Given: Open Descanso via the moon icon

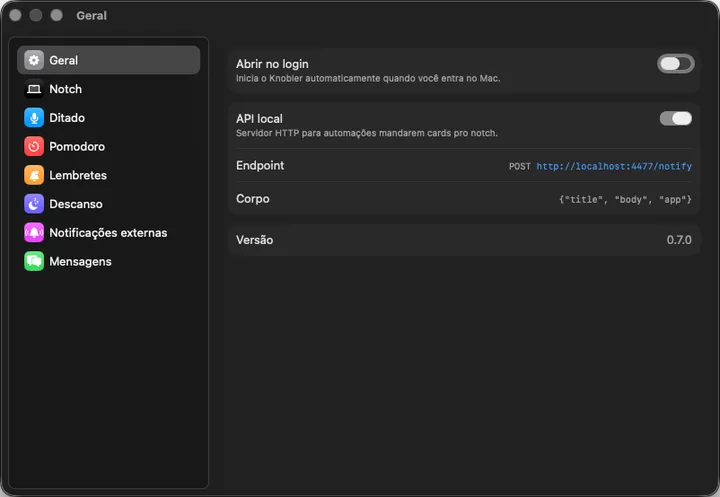Looking at the screenshot, I should [x=34, y=204].
